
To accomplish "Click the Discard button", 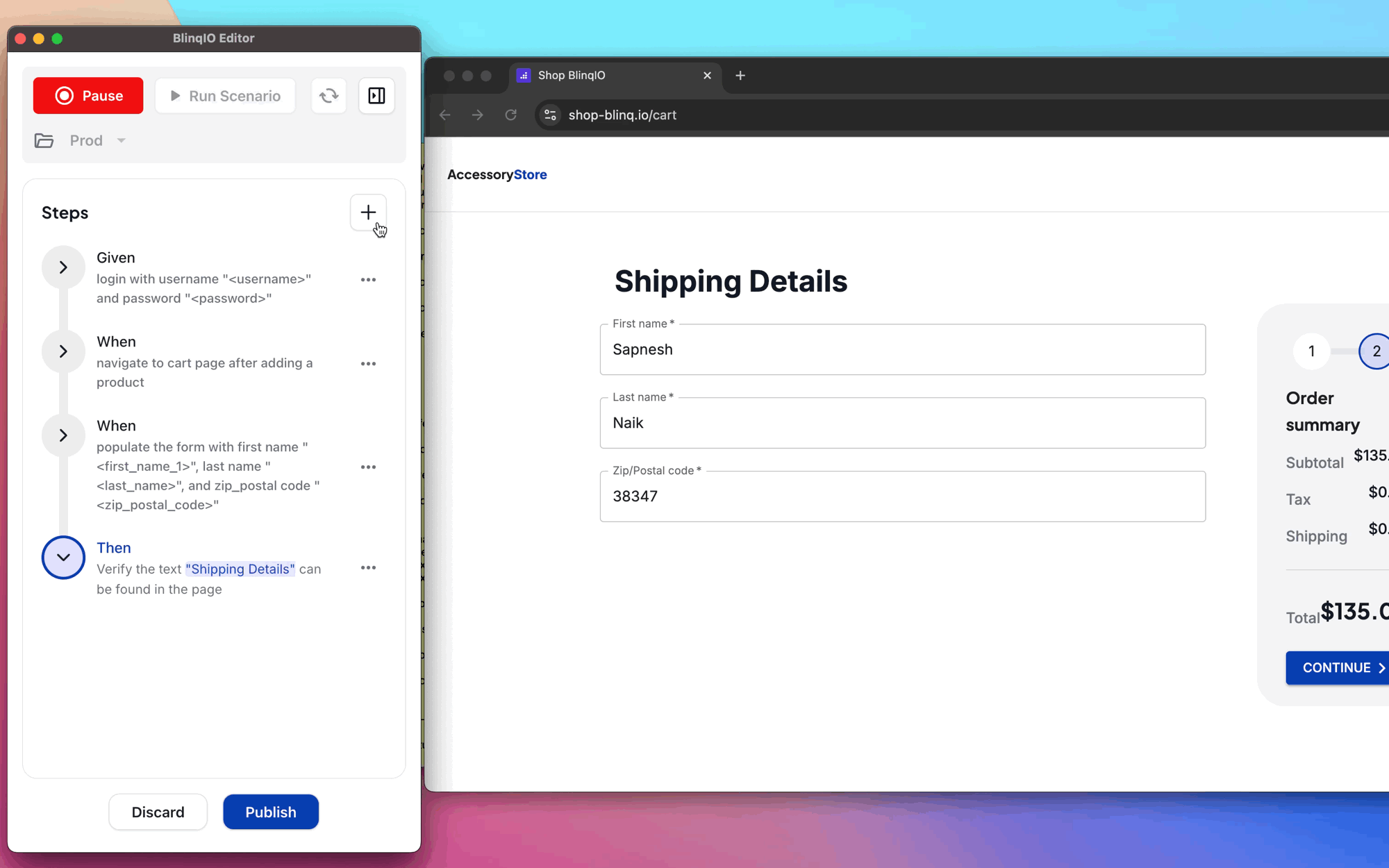I will click(158, 812).
